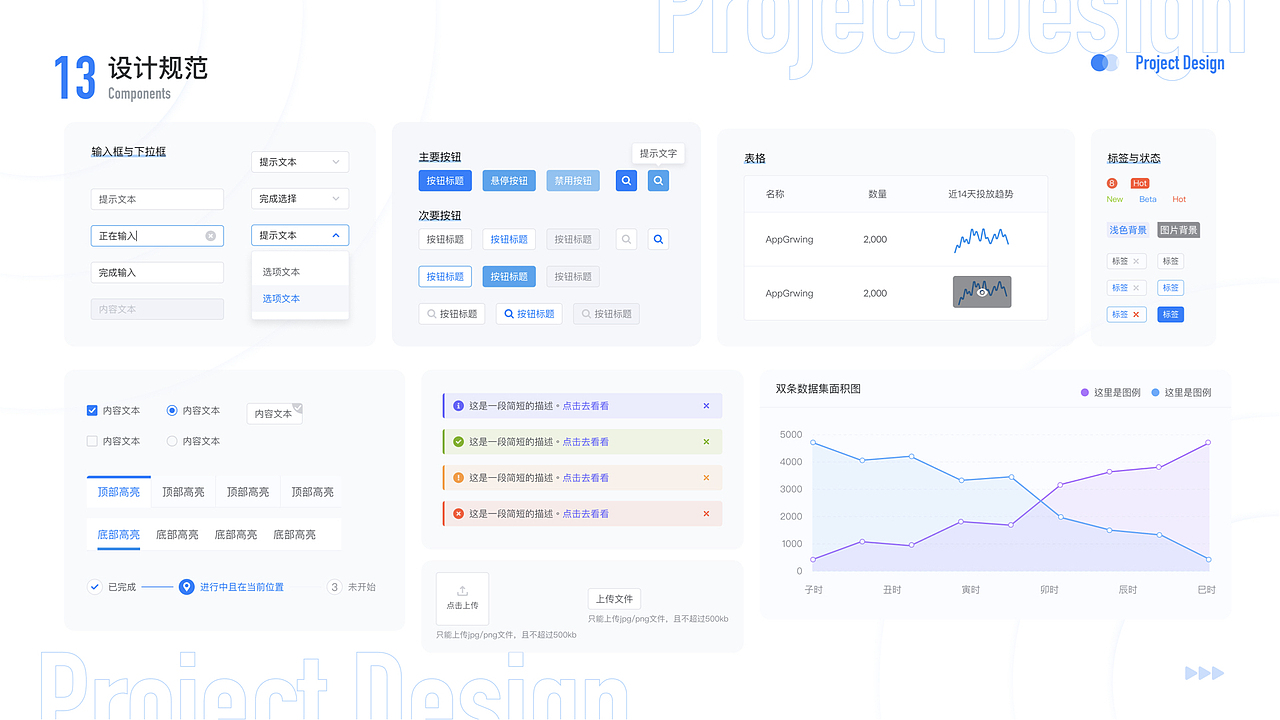Image resolution: width=1280 pixels, height=720 pixels.
Task: Click the upload arrow icon above 点击上传
Action: coord(462,591)
